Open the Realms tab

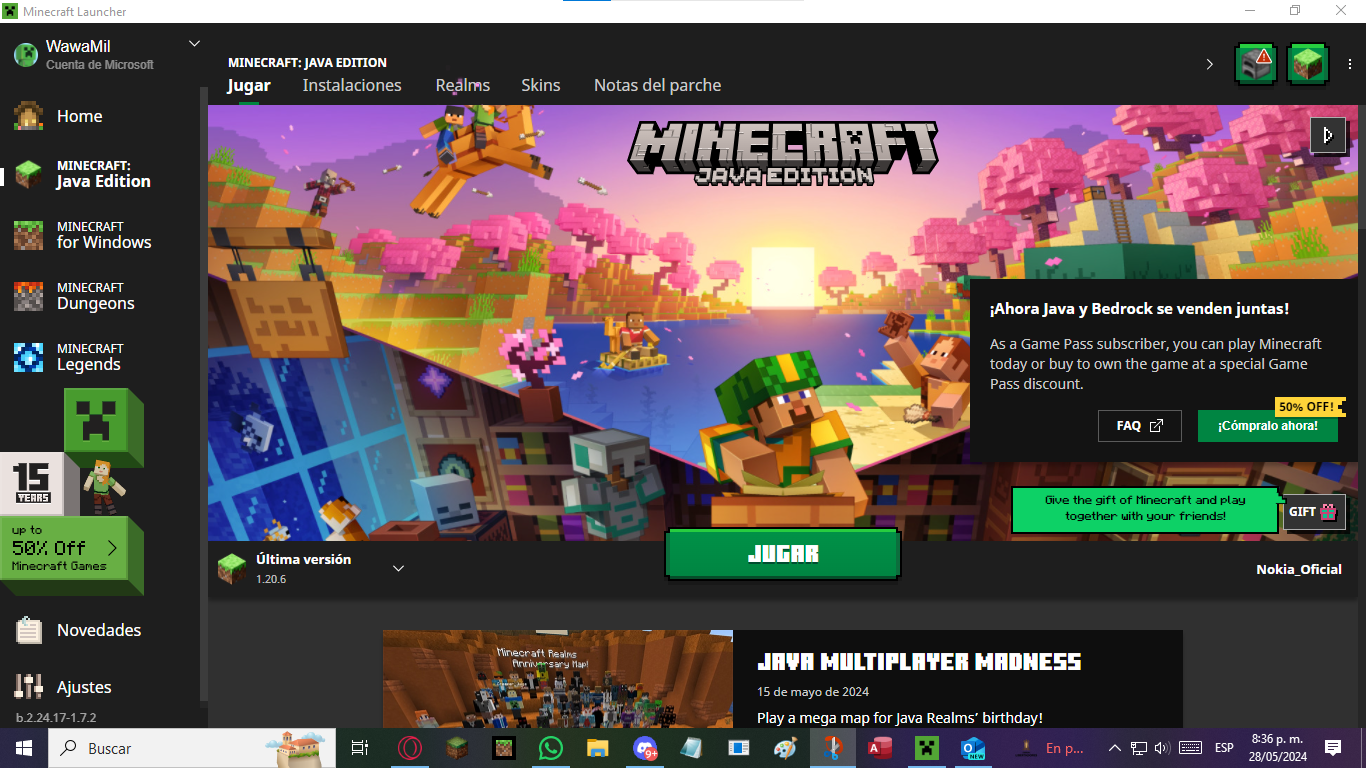pyautogui.click(x=462, y=85)
